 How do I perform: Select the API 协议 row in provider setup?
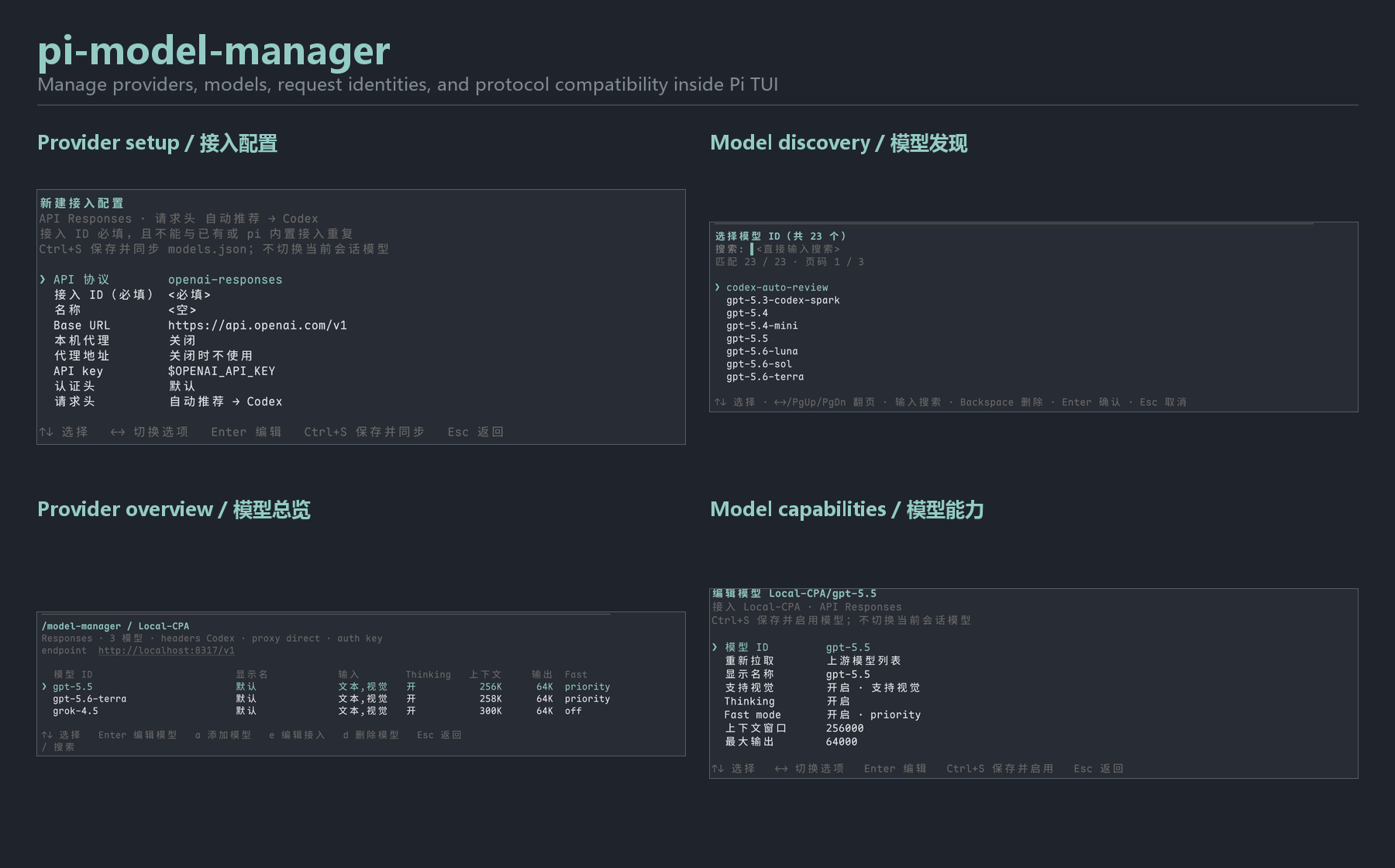[161, 280]
